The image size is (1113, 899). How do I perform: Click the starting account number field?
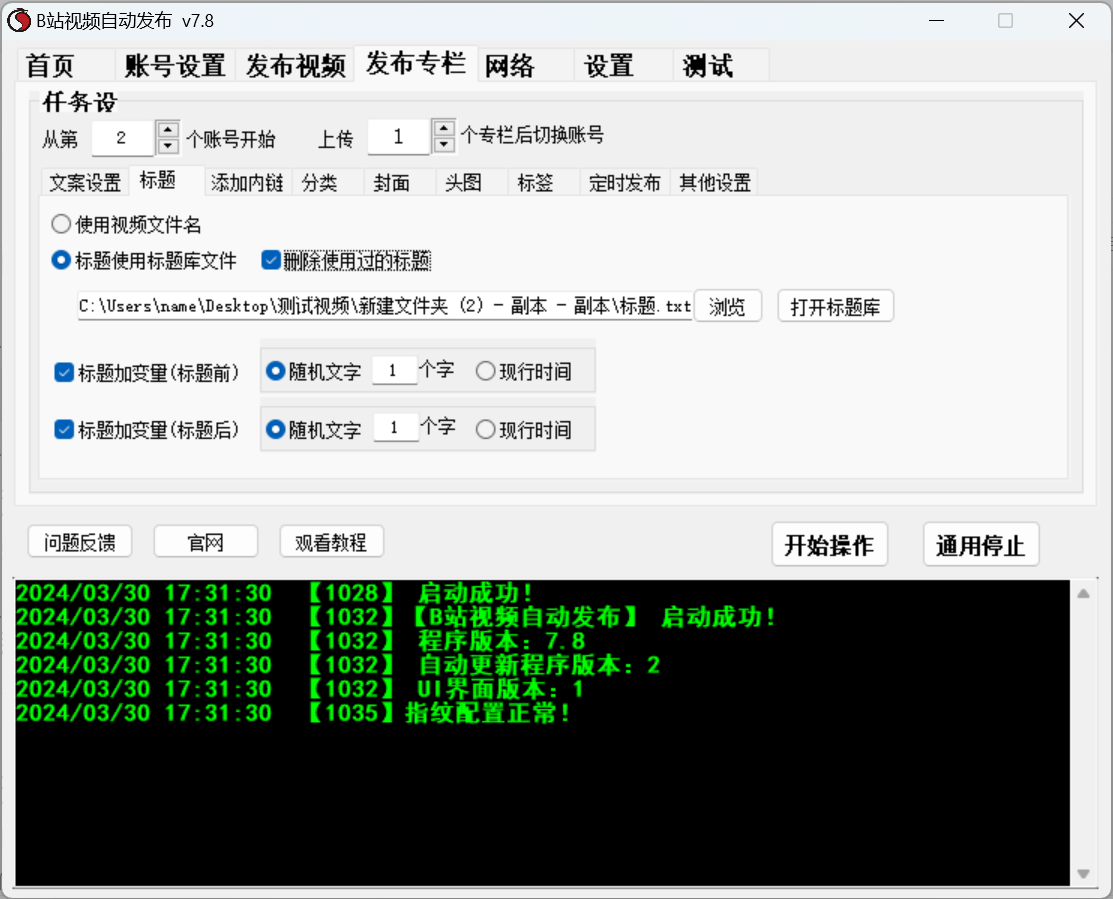[123, 138]
